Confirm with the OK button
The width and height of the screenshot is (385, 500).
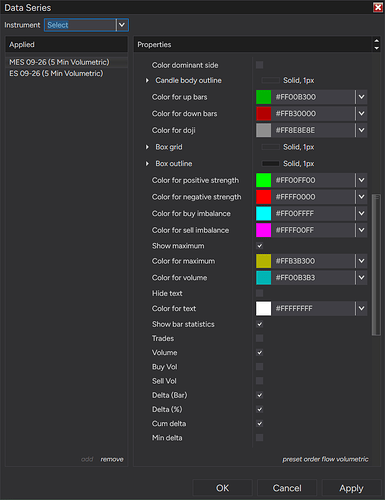click(222, 488)
